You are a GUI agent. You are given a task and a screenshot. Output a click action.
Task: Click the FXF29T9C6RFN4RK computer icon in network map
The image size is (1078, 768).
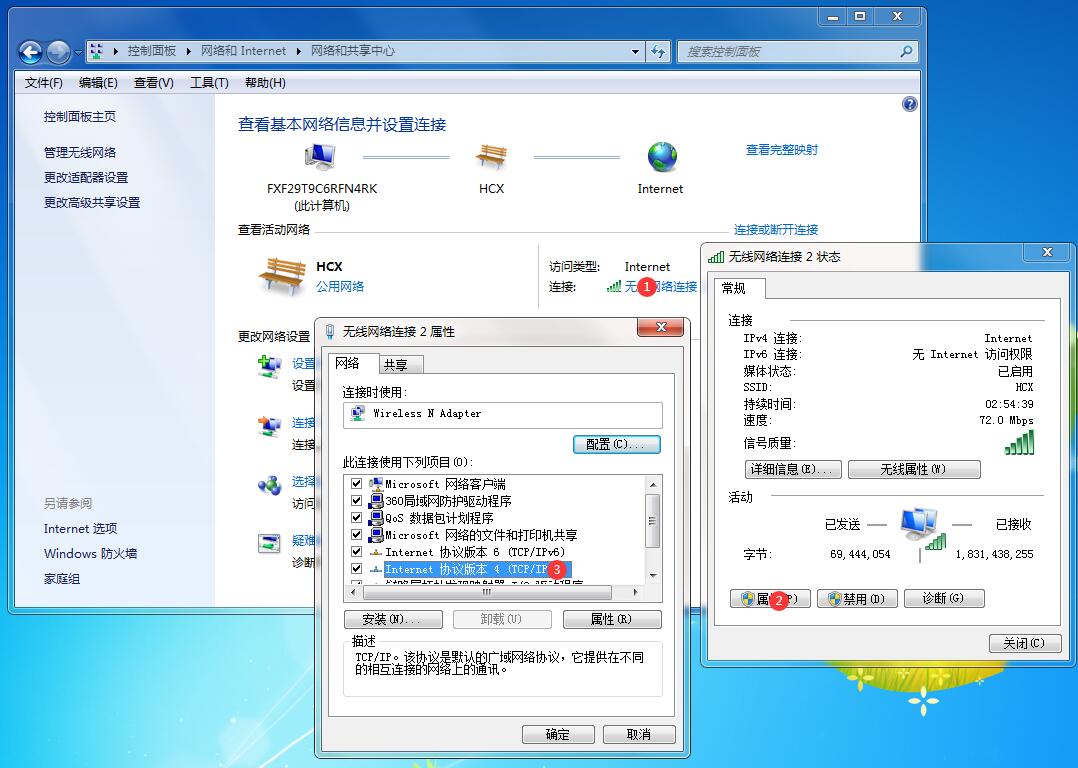pos(320,158)
